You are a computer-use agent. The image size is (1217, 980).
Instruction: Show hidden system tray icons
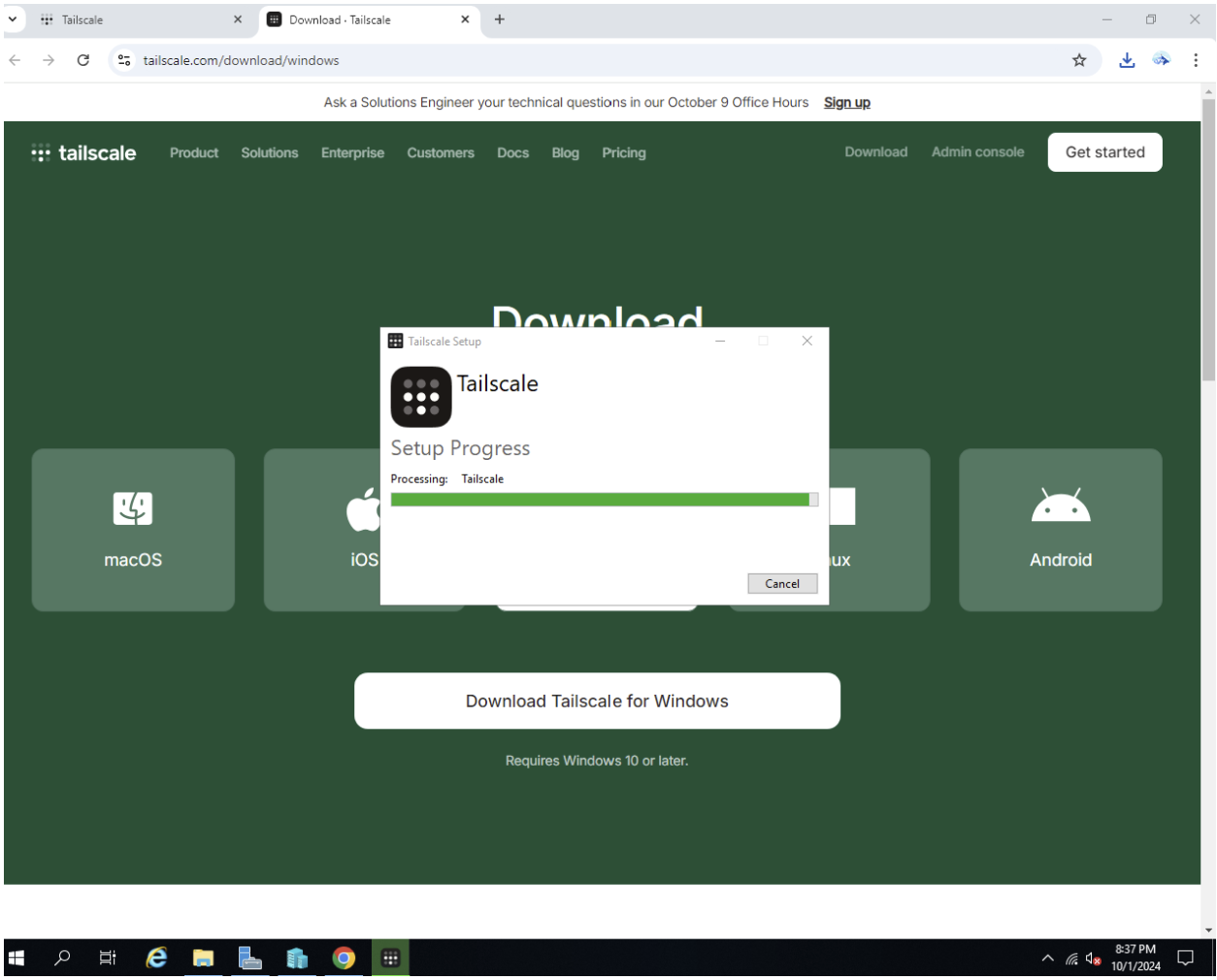pyautogui.click(x=1047, y=959)
